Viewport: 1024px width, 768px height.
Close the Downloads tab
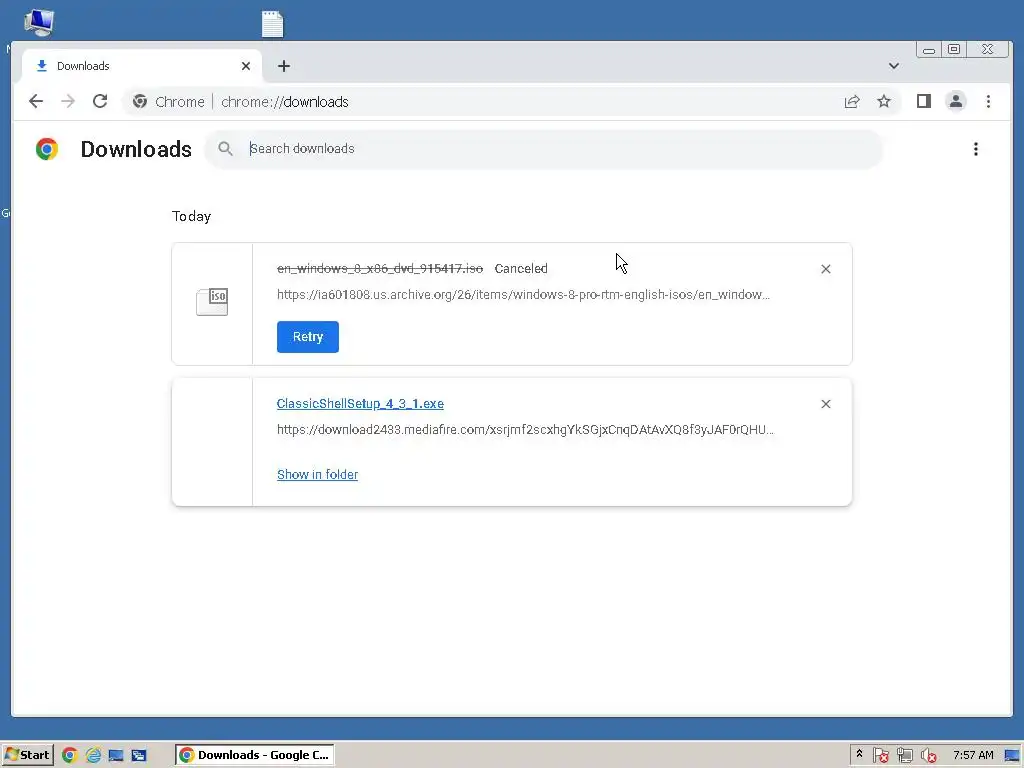point(246,66)
